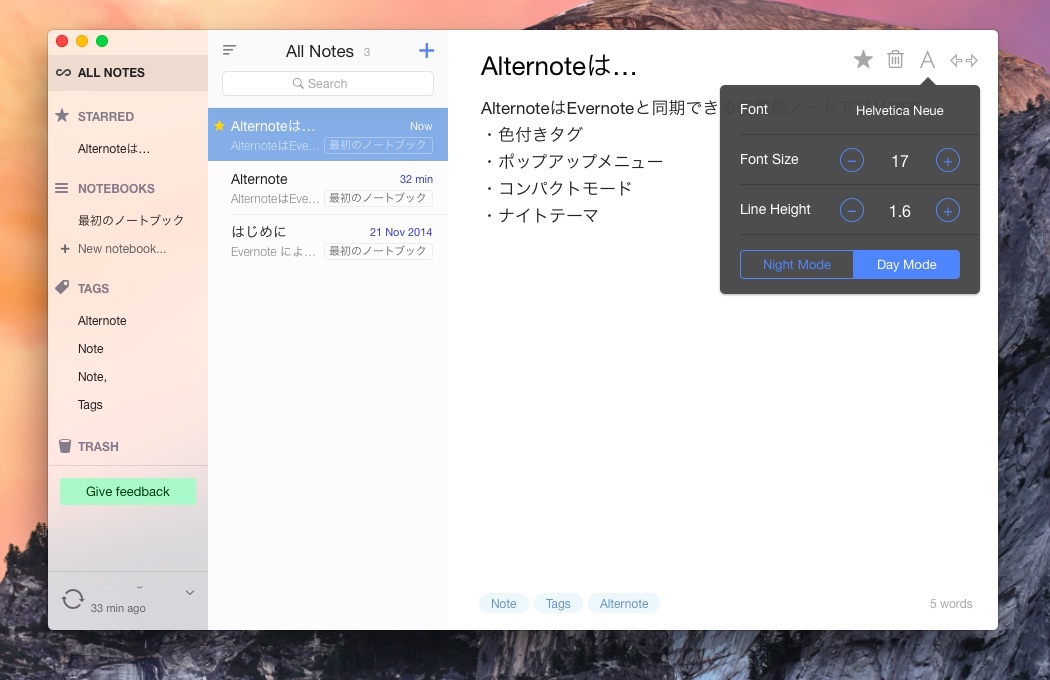Viewport: 1050px width, 680px height.
Task: Click the star icon beside STARRED
Action: tap(62, 116)
